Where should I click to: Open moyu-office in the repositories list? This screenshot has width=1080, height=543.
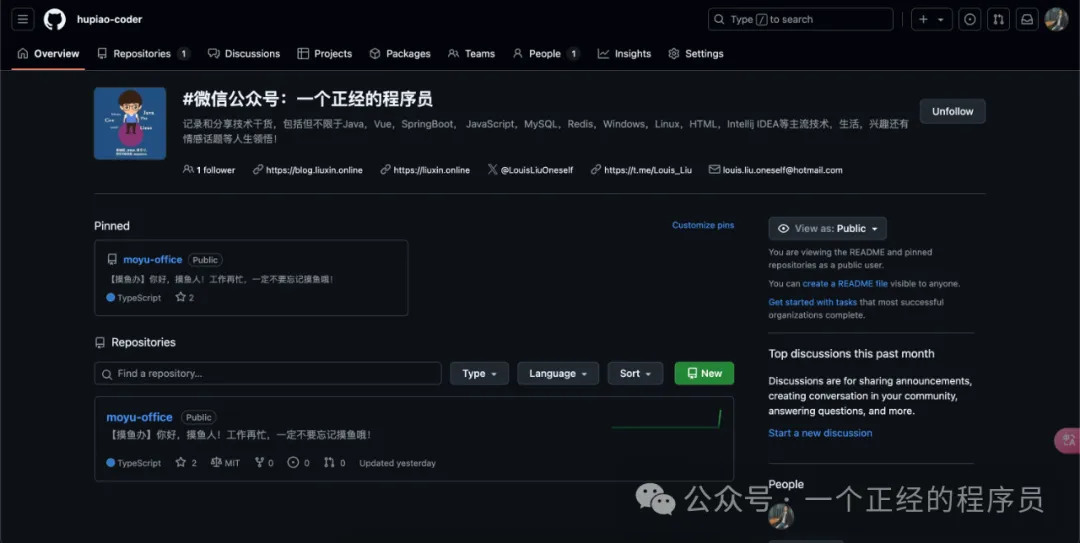139,417
